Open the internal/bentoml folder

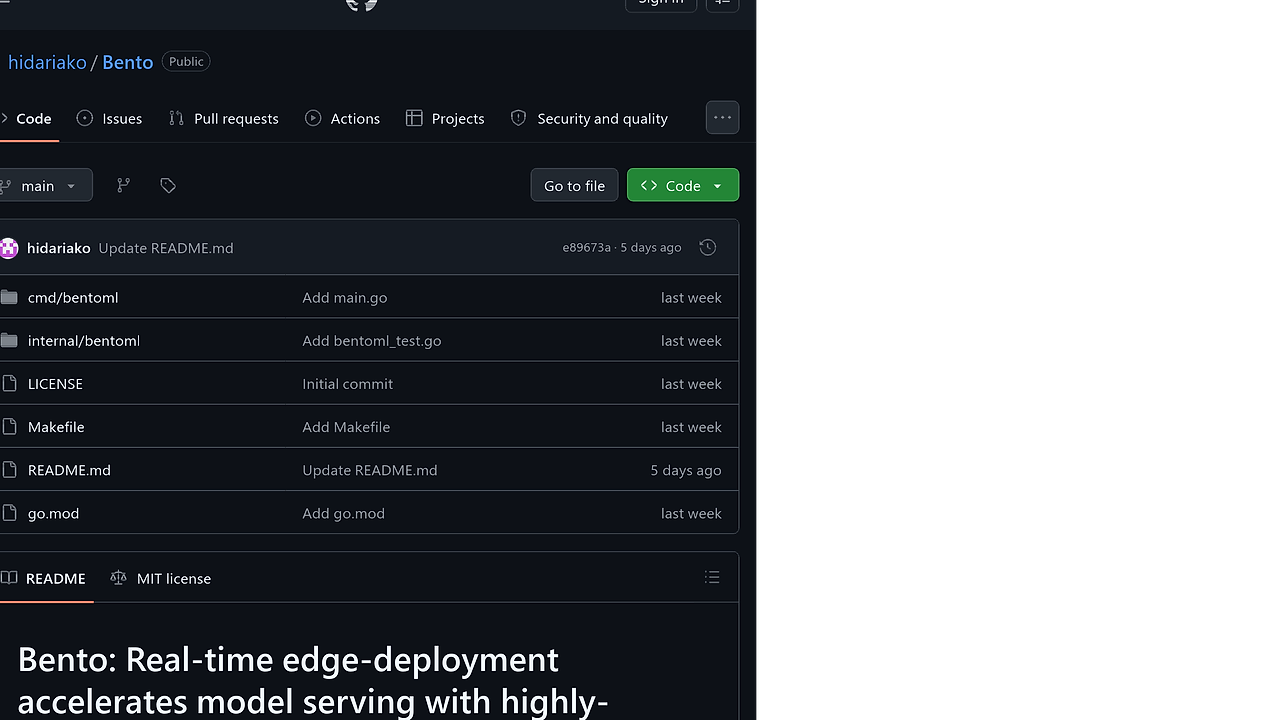[84, 340]
